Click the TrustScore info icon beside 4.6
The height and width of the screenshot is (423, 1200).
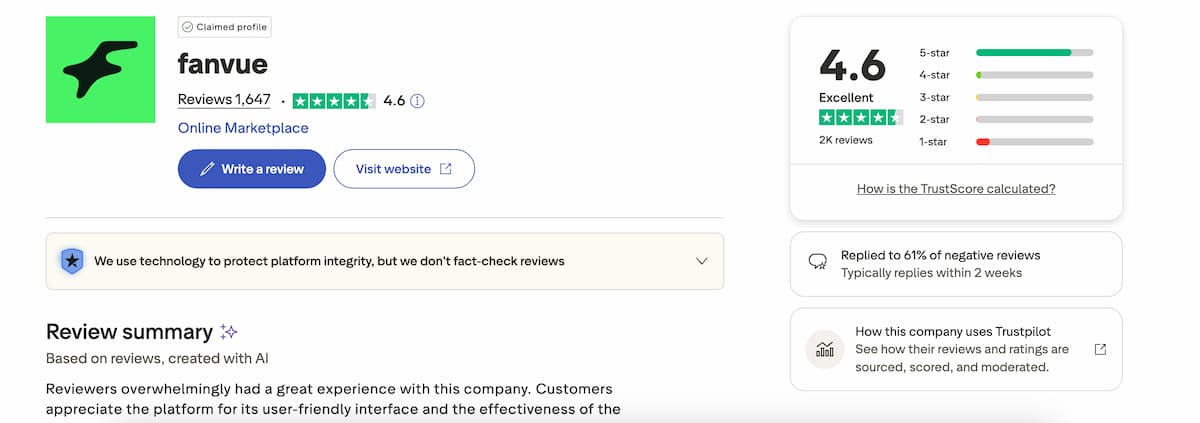coord(418,100)
